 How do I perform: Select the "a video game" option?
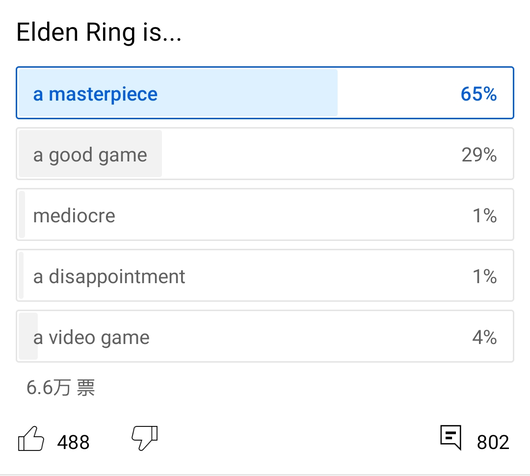point(265,336)
